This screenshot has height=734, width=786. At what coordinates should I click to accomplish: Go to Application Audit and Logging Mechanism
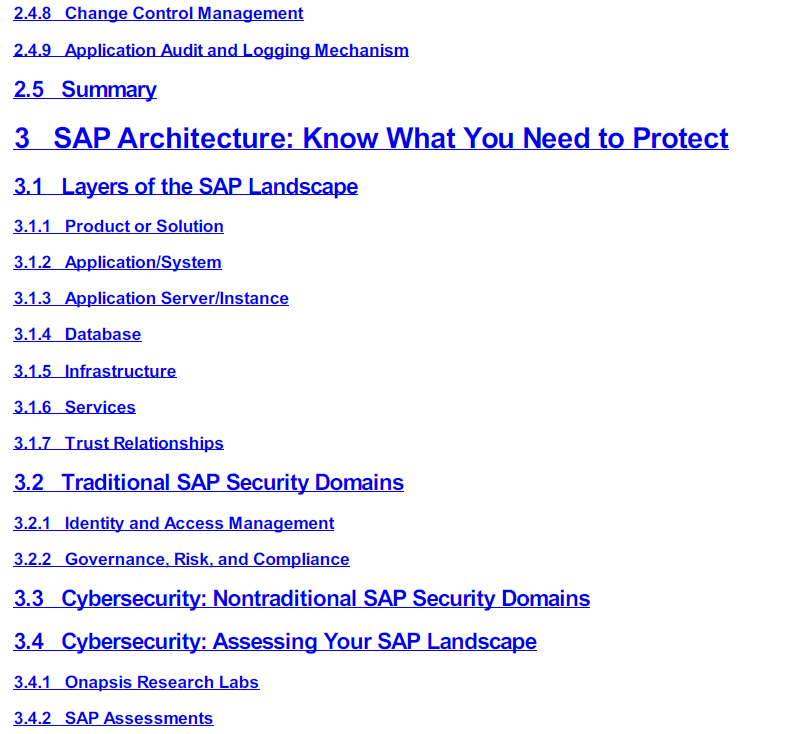(236, 50)
